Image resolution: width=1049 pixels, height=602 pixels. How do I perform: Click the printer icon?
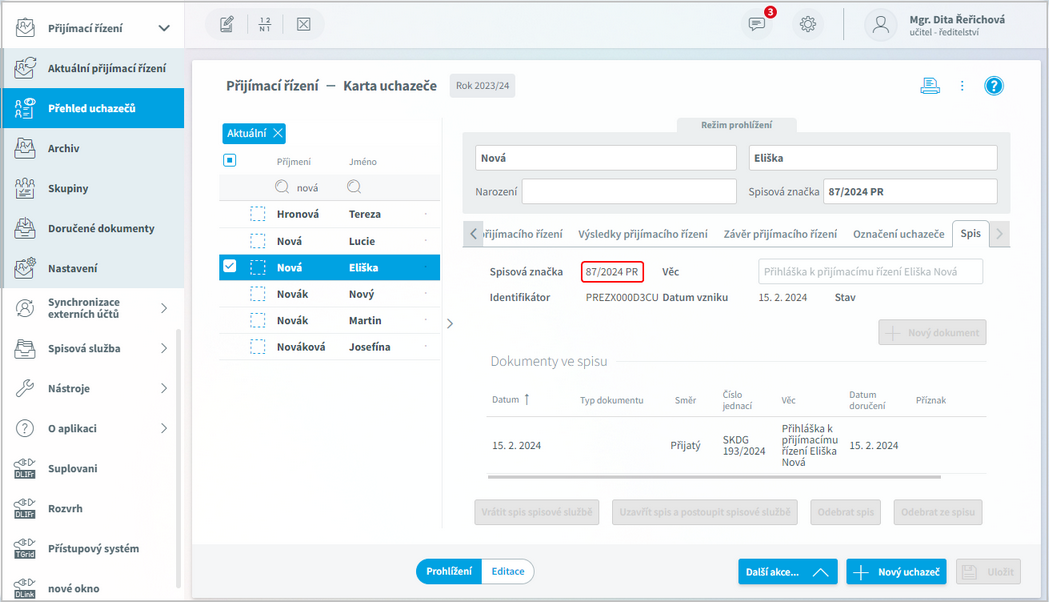coord(930,86)
